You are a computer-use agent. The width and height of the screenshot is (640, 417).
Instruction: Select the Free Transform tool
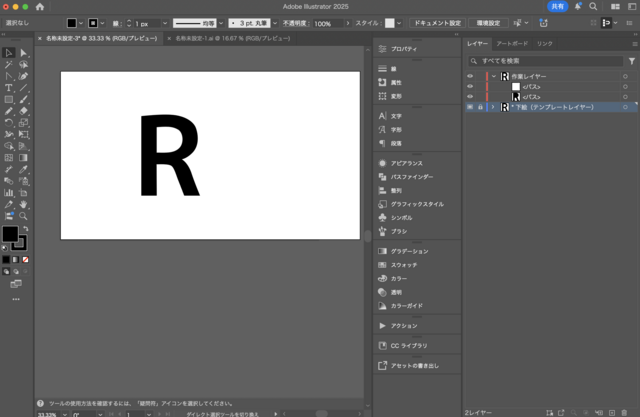pos(23,134)
